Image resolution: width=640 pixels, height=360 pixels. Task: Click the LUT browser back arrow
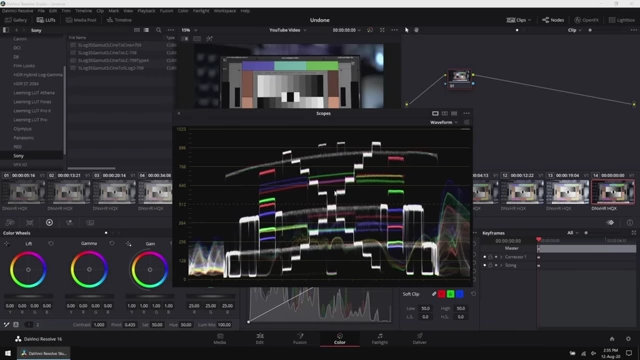coord(16,30)
